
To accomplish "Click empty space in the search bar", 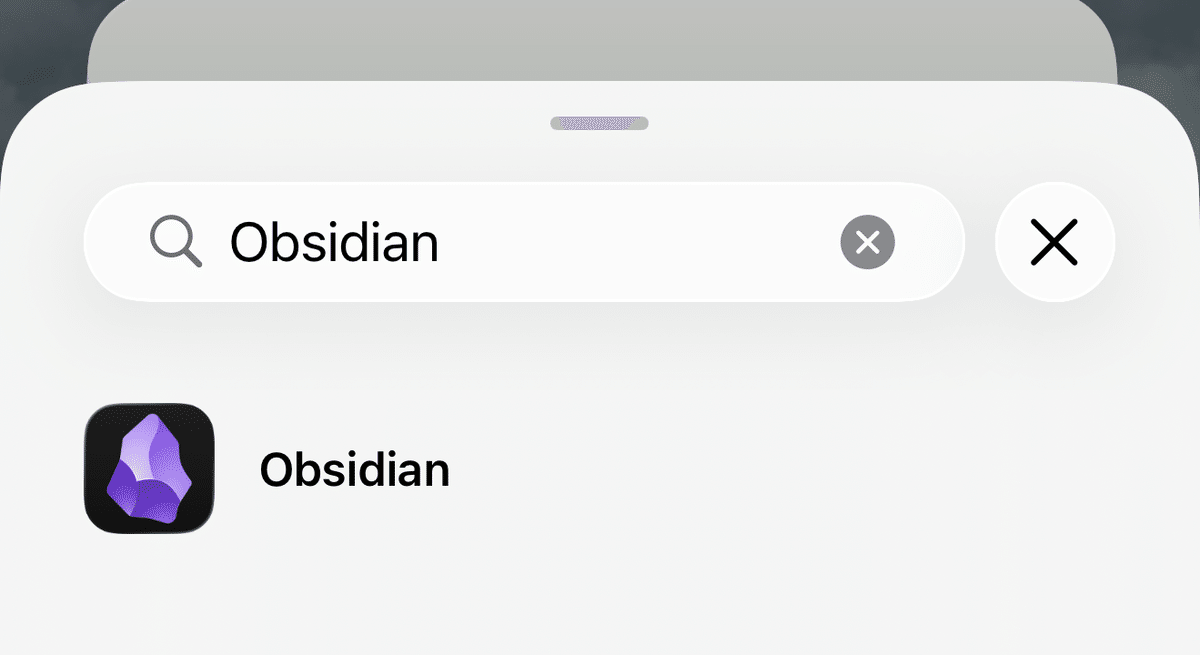I will point(640,242).
